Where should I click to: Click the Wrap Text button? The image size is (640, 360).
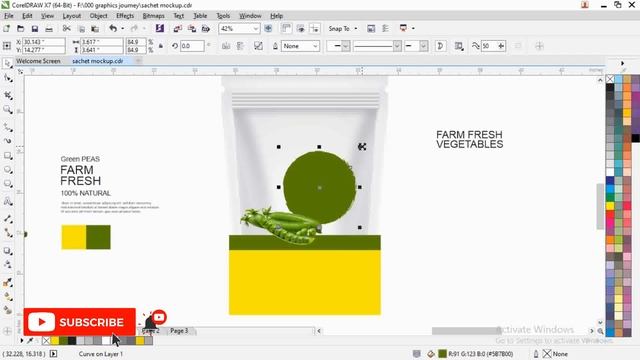tap(459, 46)
